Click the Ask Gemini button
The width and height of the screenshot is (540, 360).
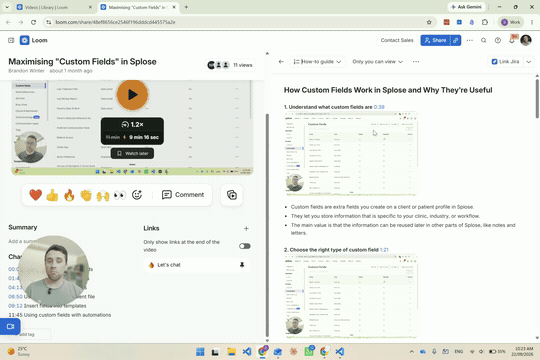(467, 7)
